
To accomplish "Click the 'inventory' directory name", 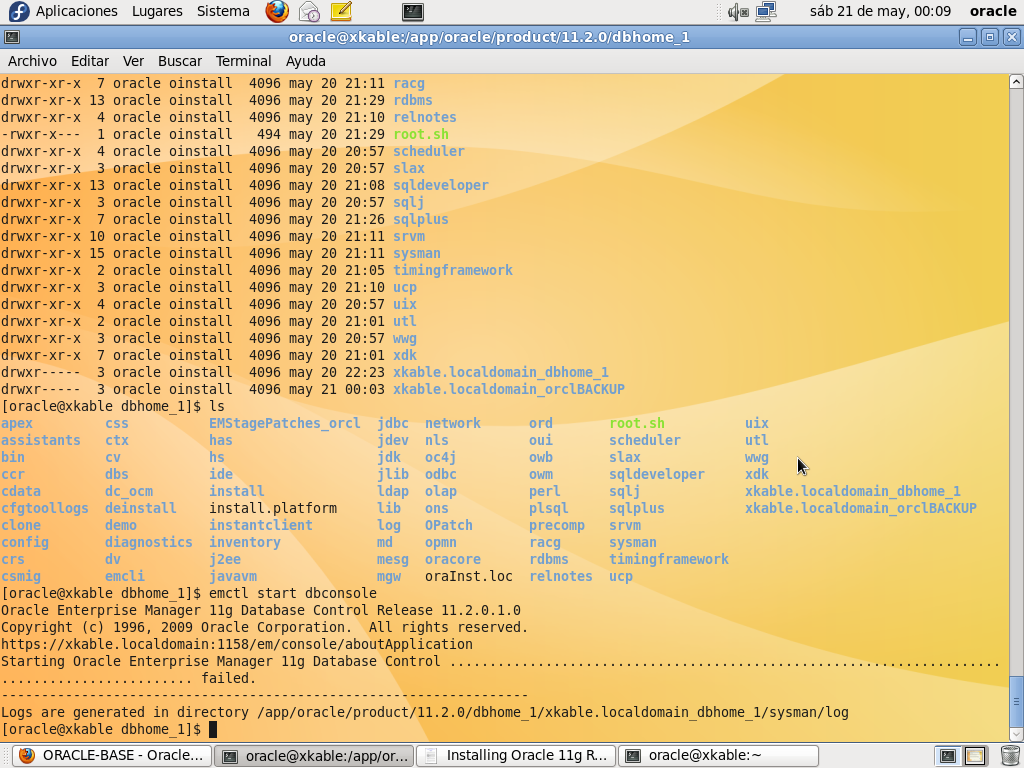I will click(245, 542).
